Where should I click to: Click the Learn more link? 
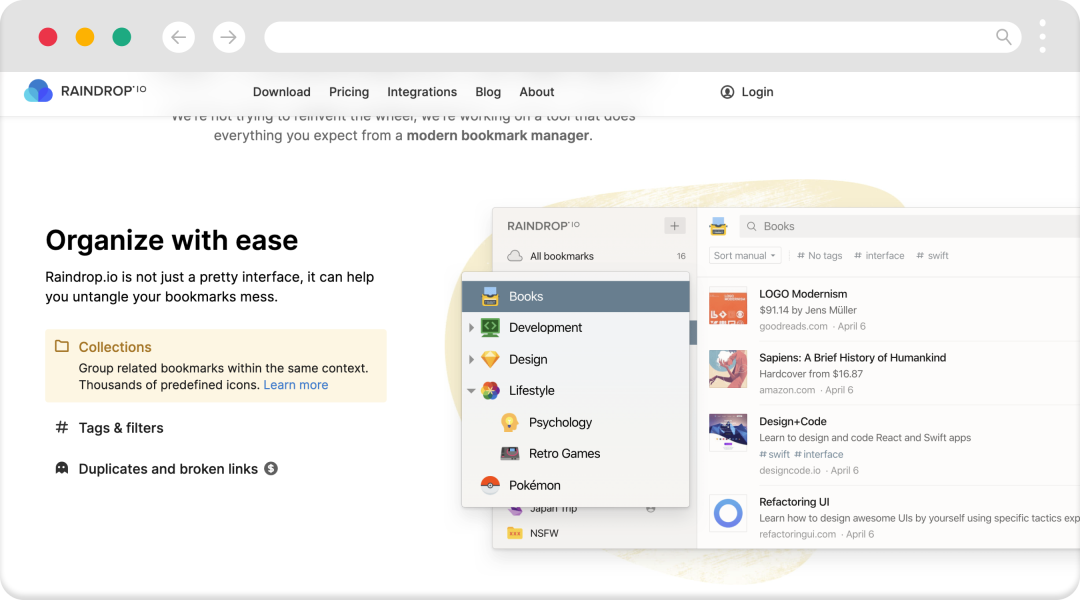pyautogui.click(x=295, y=385)
